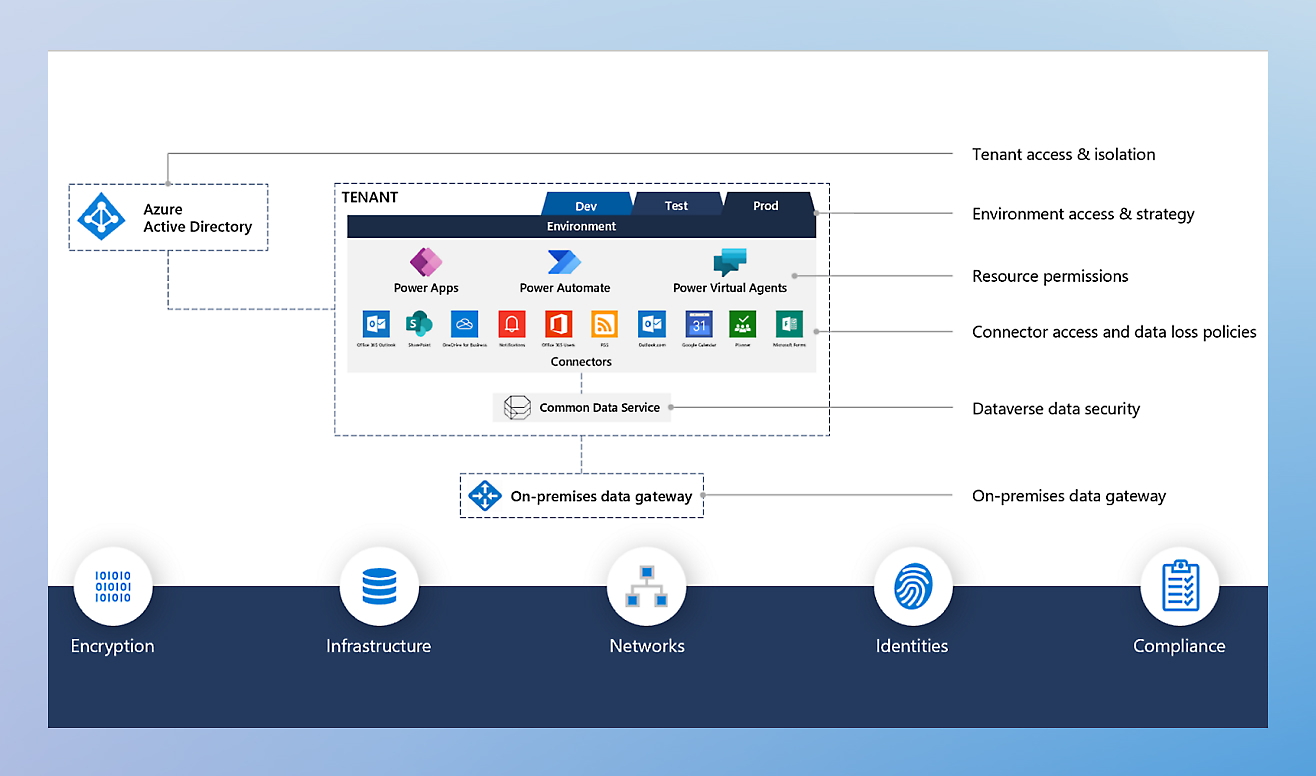Screen dimensions: 1316x776
Task: Click the Common Data Service database icon
Action: pyautogui.click(x=517, y=408)
